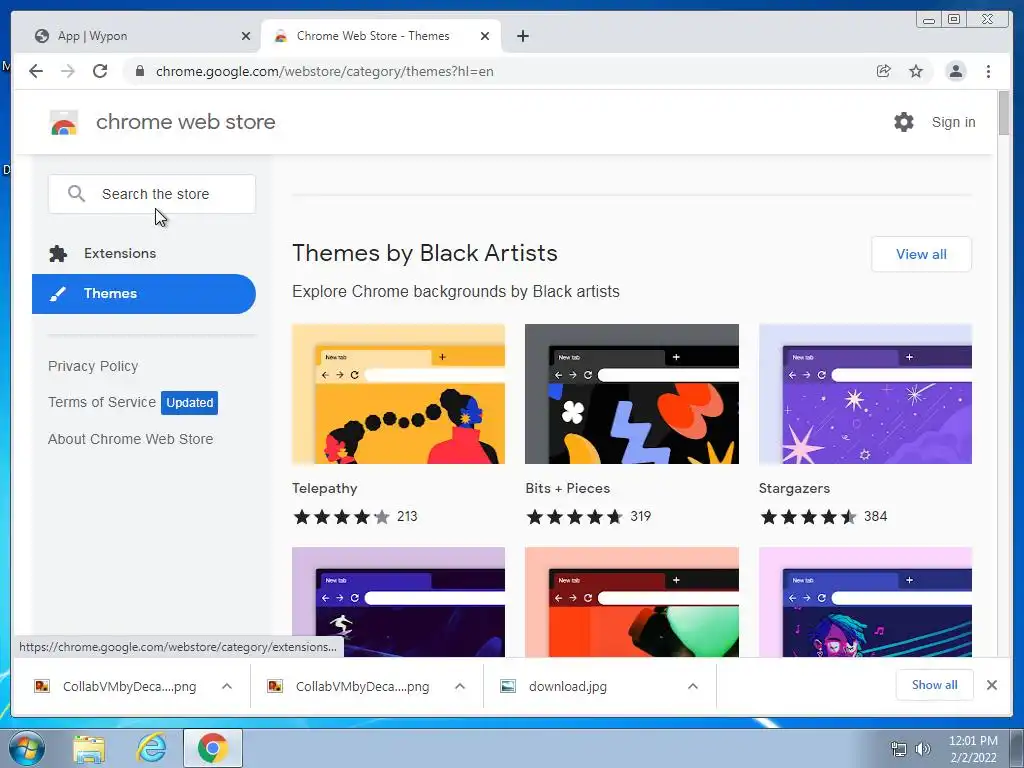This screenshot has height=768, width=1024.
Task: Focus the Search the store field
Action: [152, 194]
